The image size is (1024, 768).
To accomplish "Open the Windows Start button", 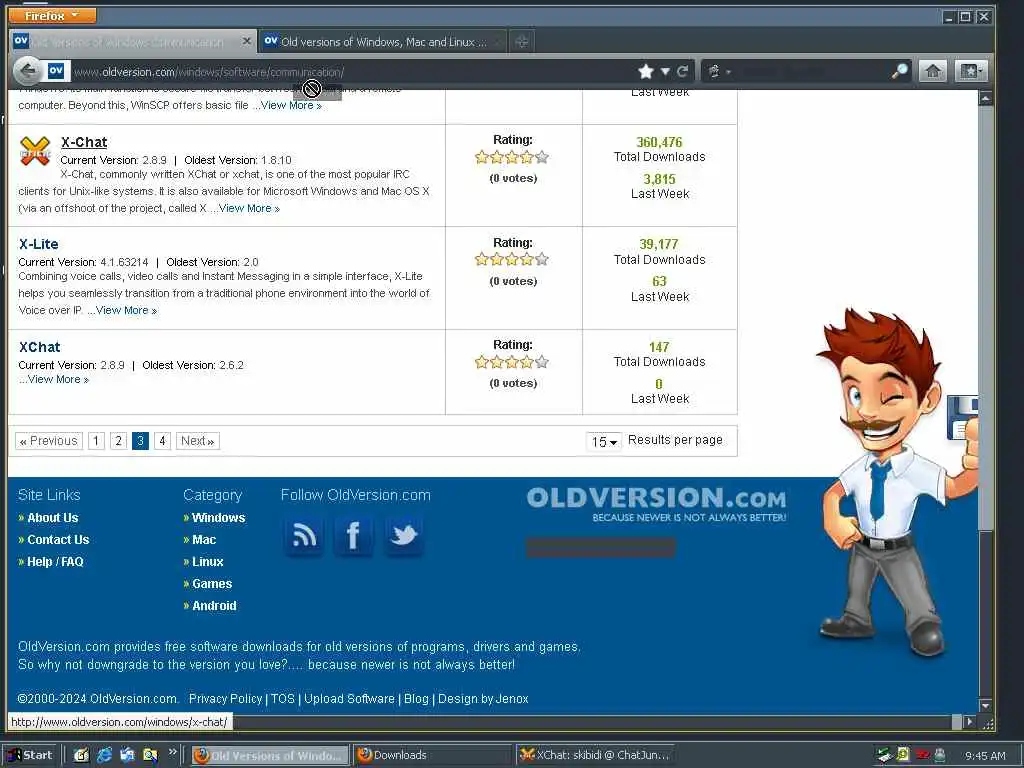I will [30, 755].
